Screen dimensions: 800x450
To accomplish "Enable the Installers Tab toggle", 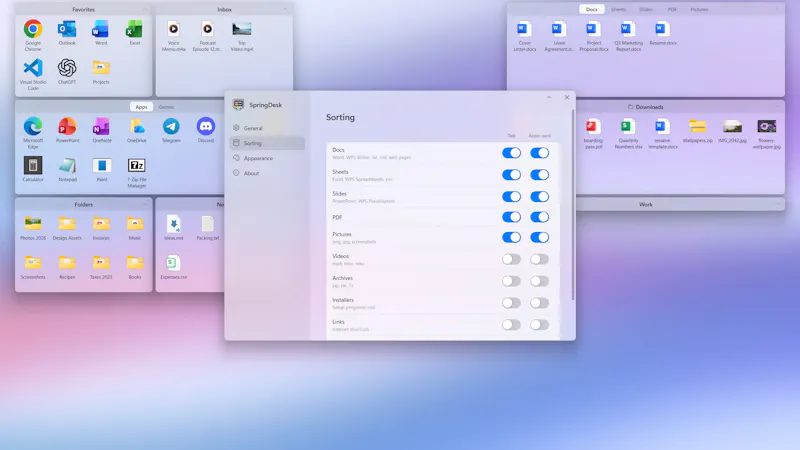I will 511,303.
